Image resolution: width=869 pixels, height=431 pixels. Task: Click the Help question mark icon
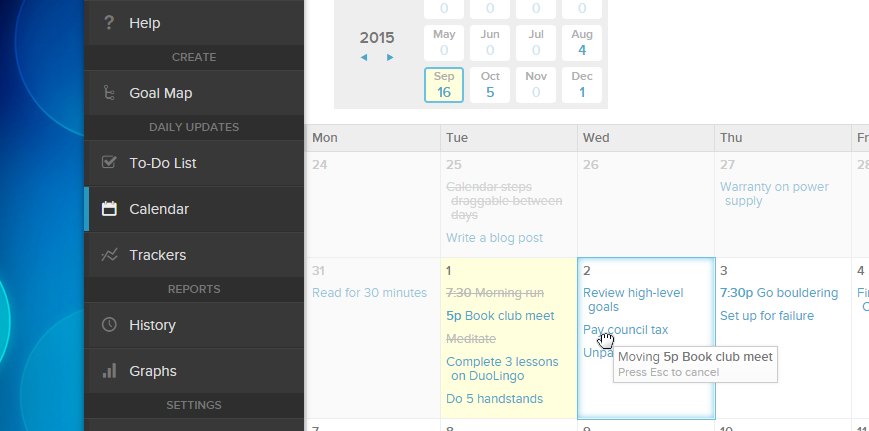pos(109,23)
